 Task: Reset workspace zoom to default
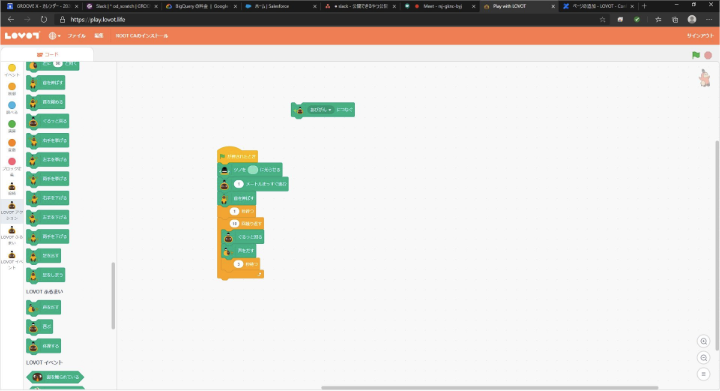click(x=703, y=374)
